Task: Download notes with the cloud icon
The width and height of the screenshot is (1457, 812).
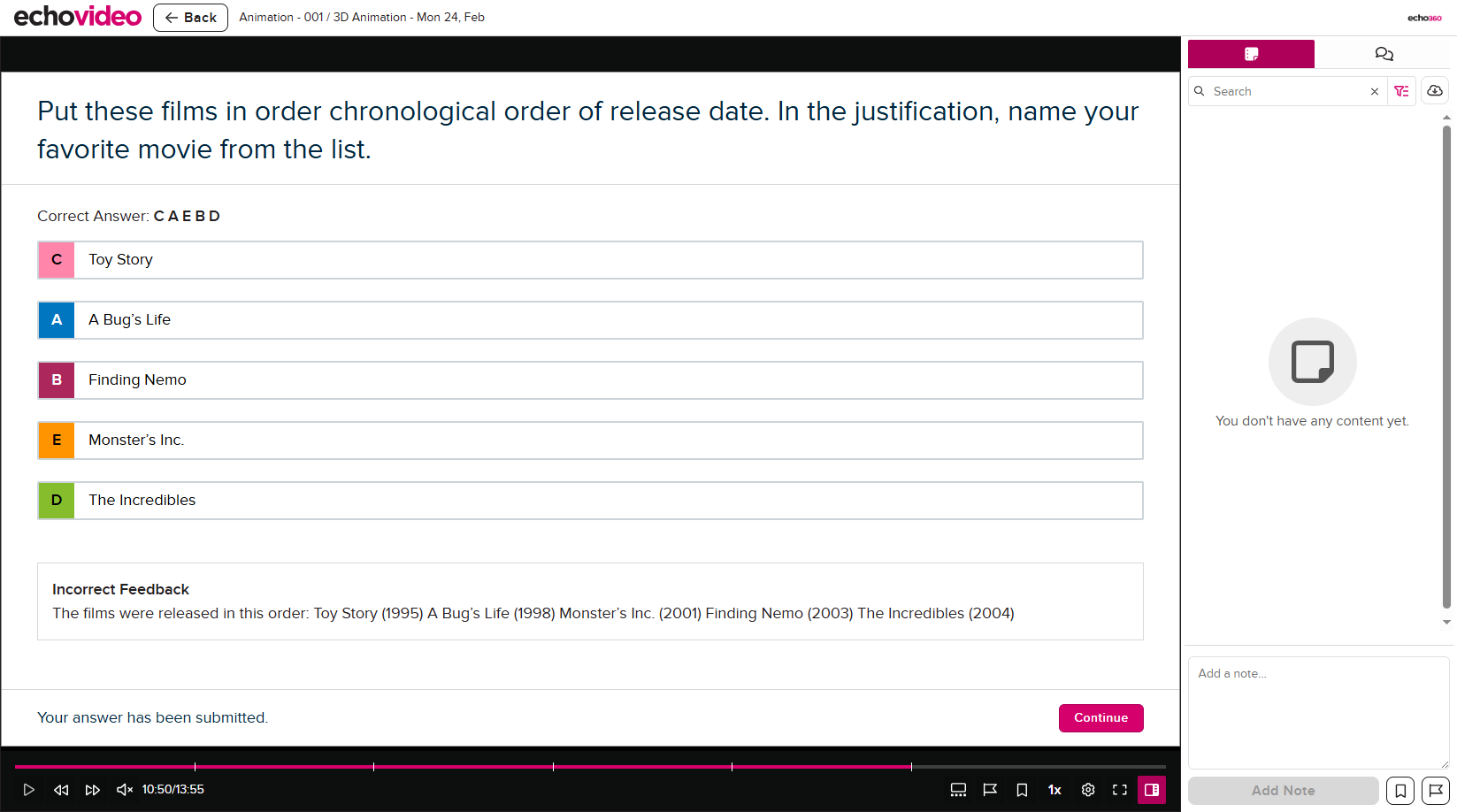Action: pyautogui.click(x=1435, y=91)
